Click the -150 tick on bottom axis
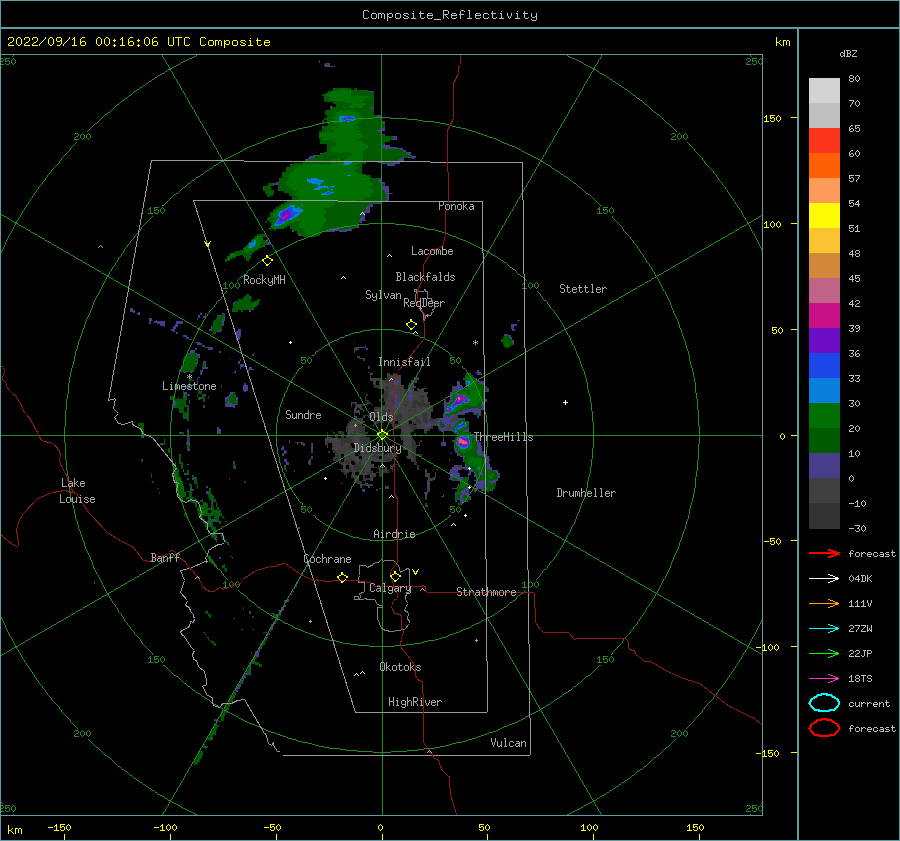Screen dimensions: 900x841 (59, 827)
